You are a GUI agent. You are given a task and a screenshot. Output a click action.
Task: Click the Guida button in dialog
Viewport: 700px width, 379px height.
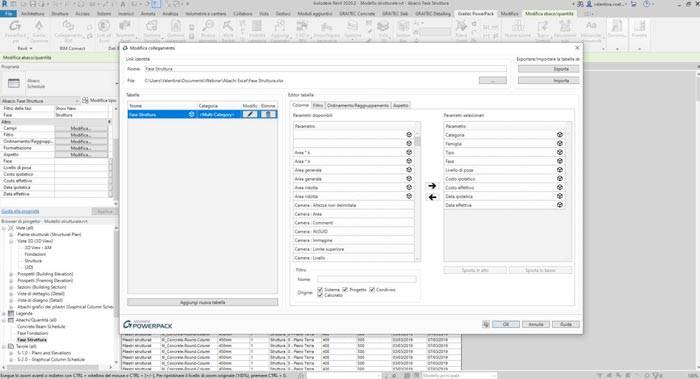[x=566, y=325]
